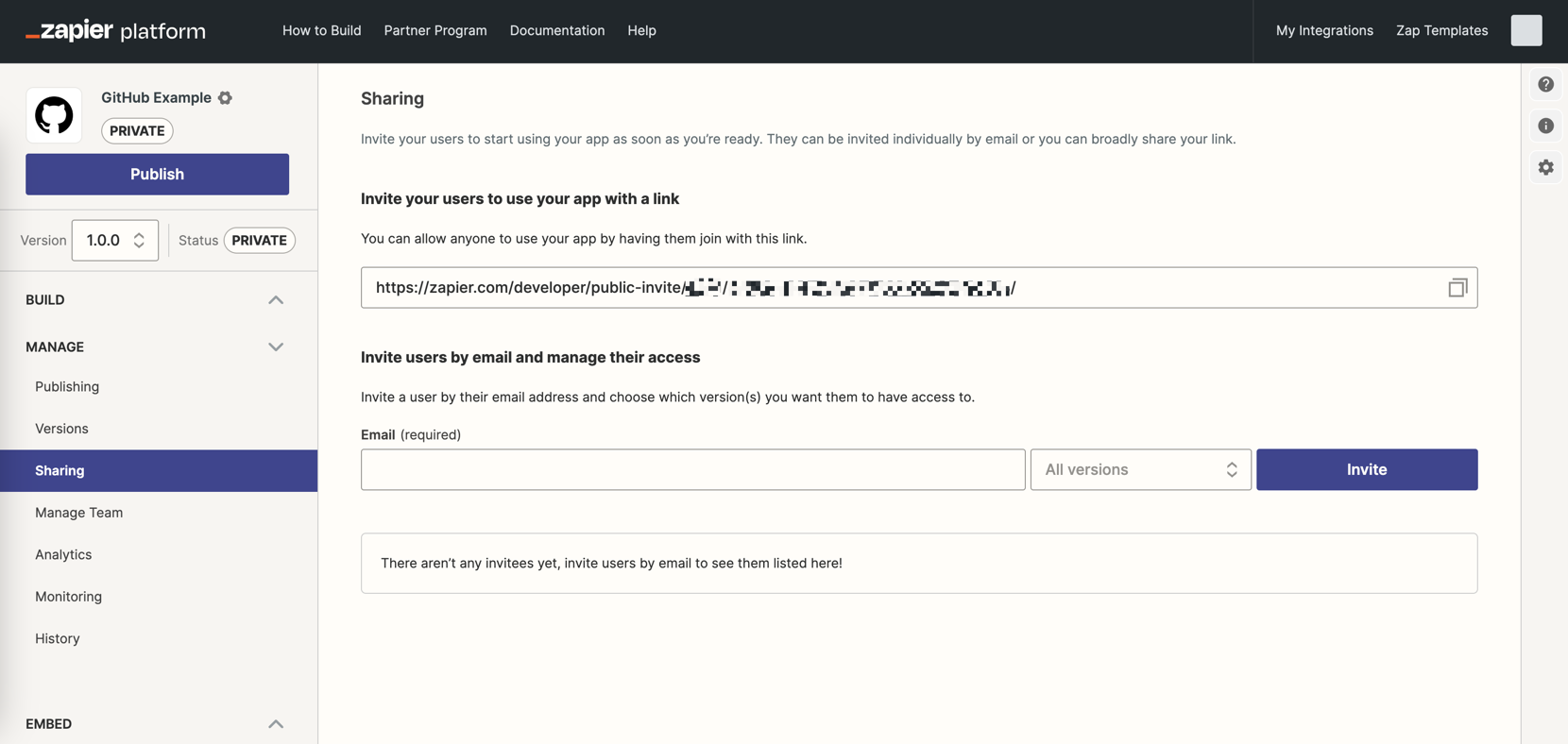The image size is (1568, 744).
Task: Go to Monitoring in the sidebar
Action: click(x=68, y=597)
